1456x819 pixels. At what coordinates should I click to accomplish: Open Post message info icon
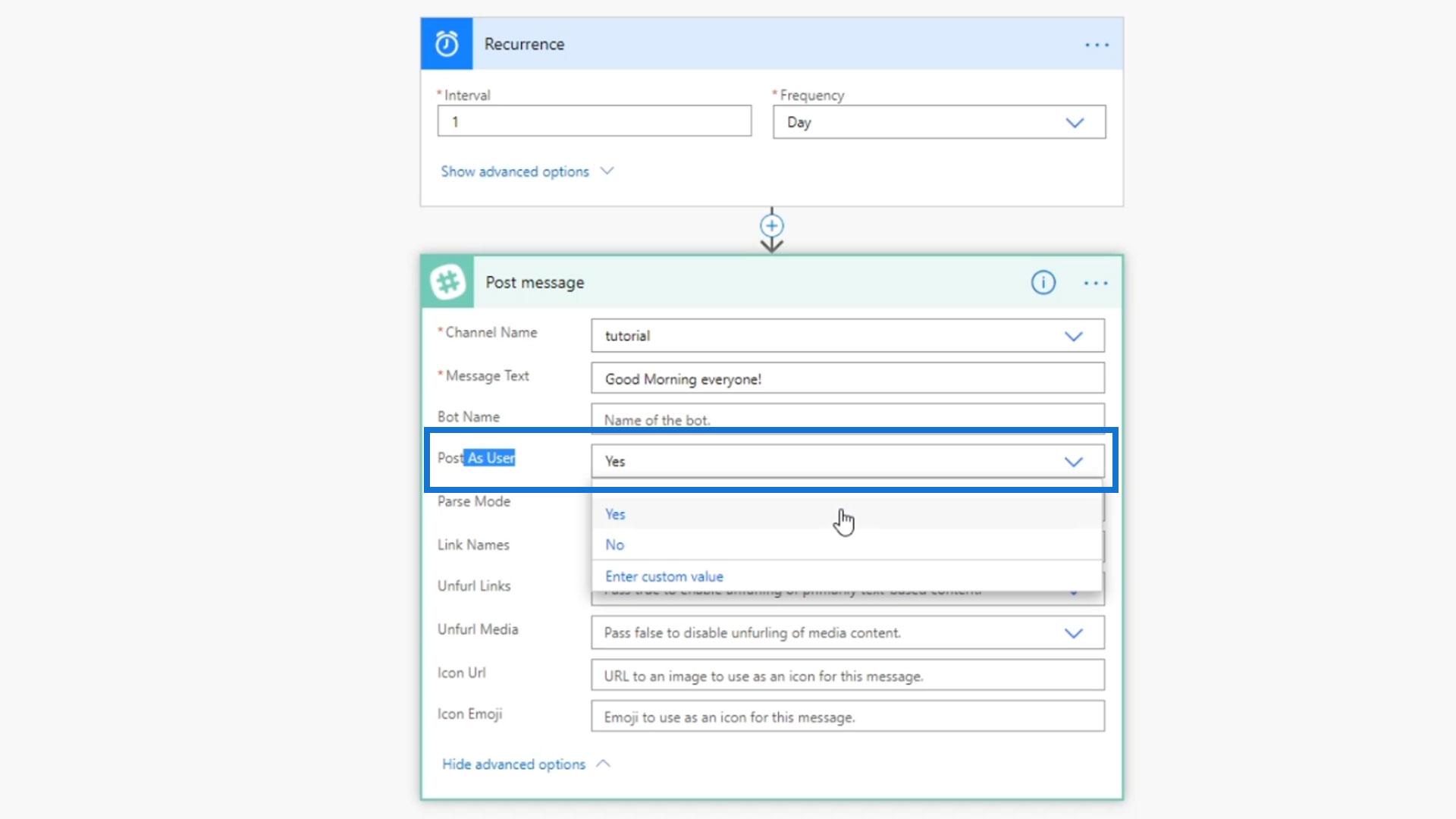point(1043,283)
